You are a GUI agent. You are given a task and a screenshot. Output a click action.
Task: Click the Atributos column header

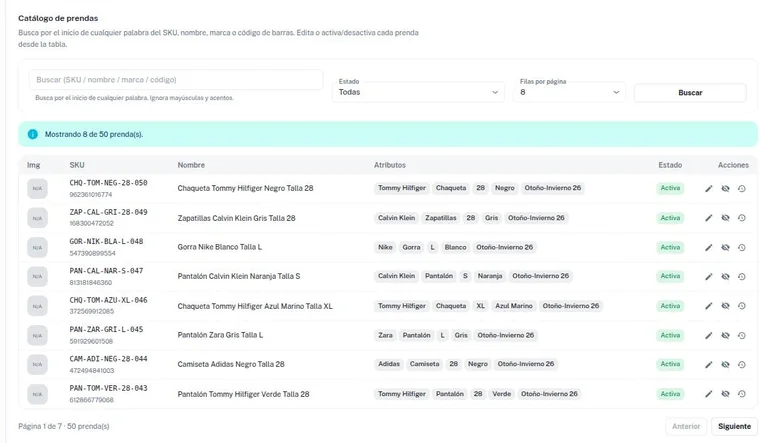390,165
